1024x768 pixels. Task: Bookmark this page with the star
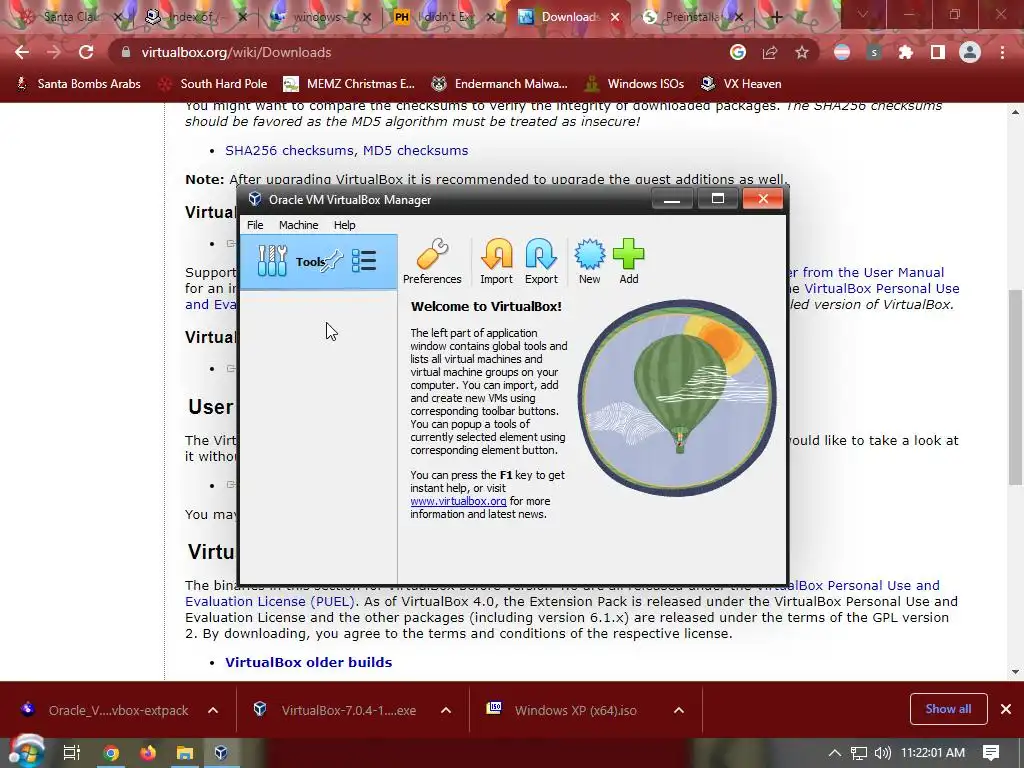(x=802, y=52)
